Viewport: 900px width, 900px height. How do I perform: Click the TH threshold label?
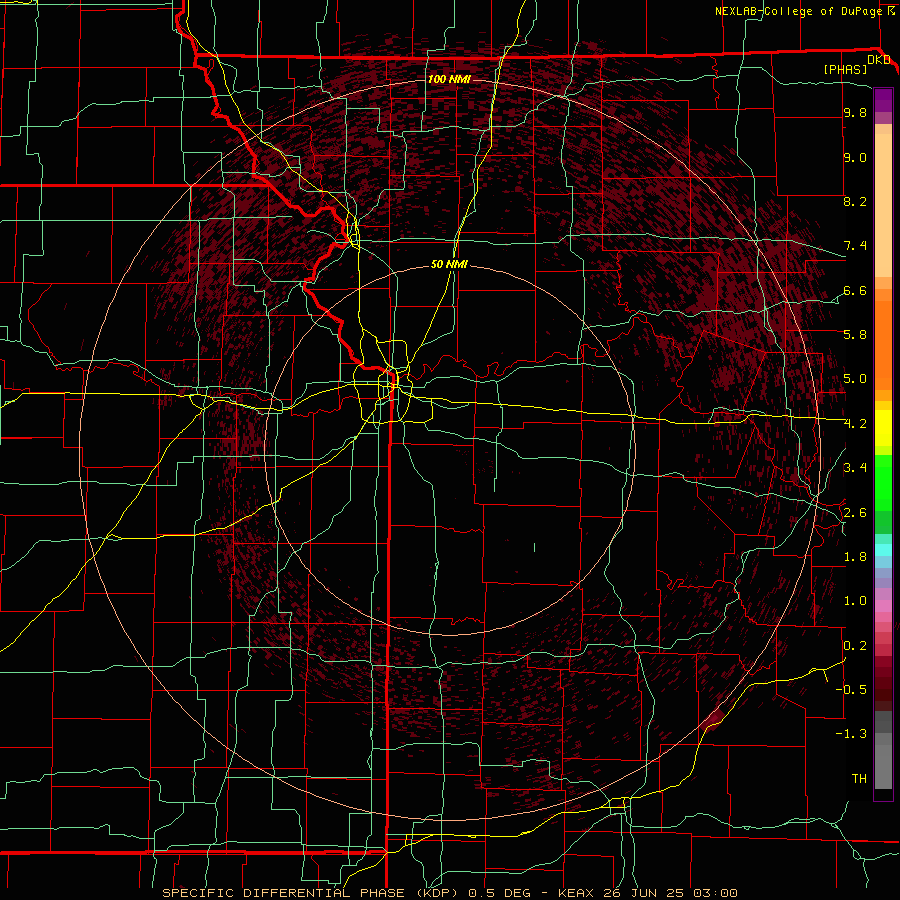pos(859,778)
